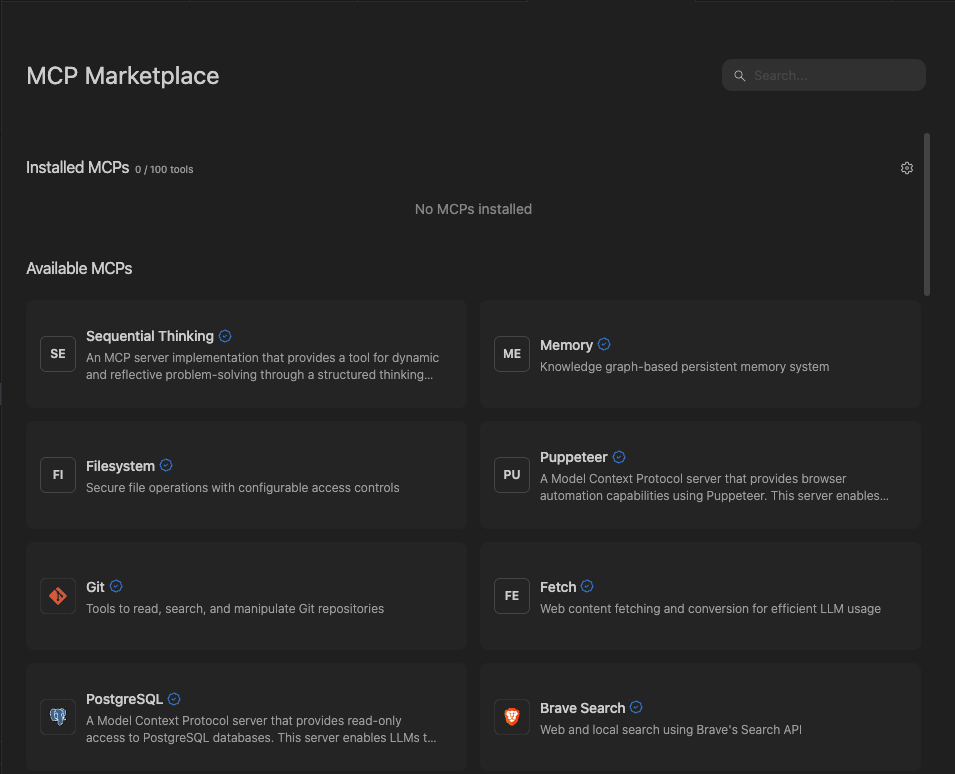
Task: Open the Sequential Thinking title
Action: [150, 336]
